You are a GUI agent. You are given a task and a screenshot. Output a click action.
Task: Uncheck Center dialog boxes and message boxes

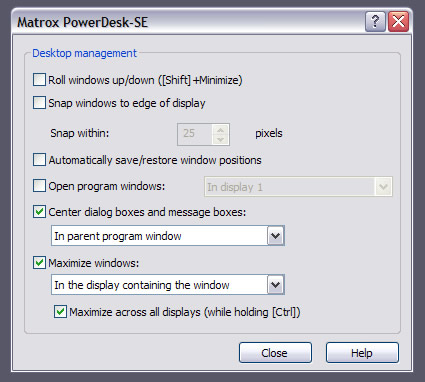[39, 212]
